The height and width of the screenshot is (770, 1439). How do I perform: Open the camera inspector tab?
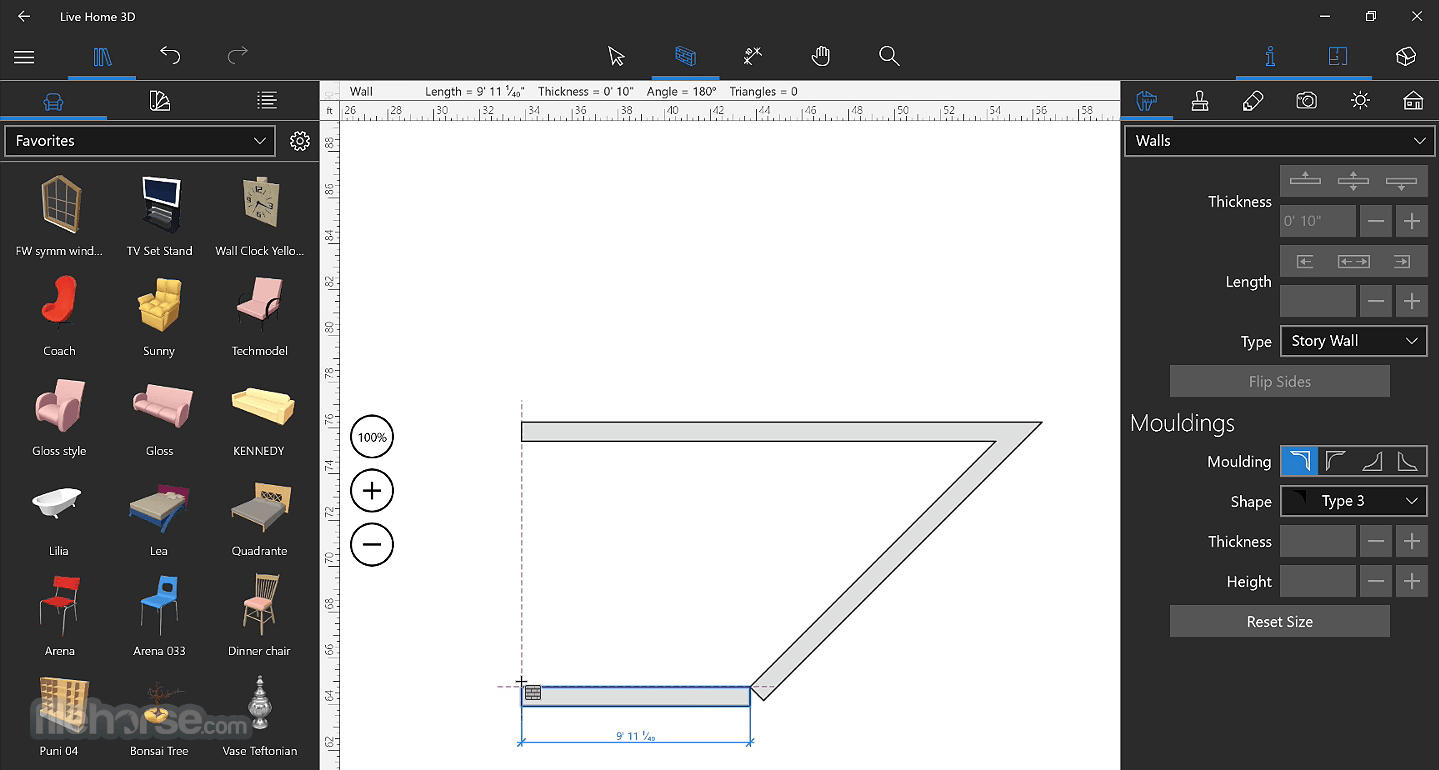[1306, 101]
